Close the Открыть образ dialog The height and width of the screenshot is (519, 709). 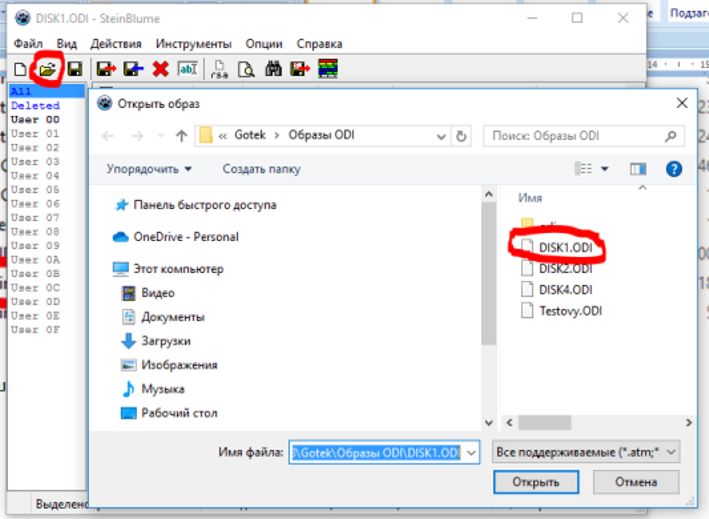point(682,103)
